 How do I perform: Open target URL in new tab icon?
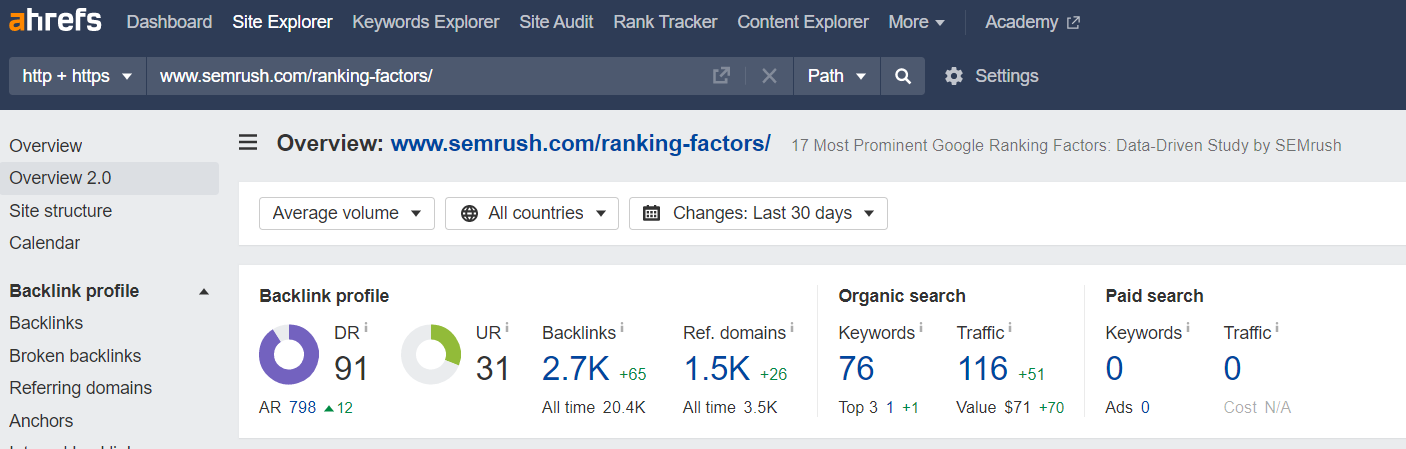(x=721, y=76)
